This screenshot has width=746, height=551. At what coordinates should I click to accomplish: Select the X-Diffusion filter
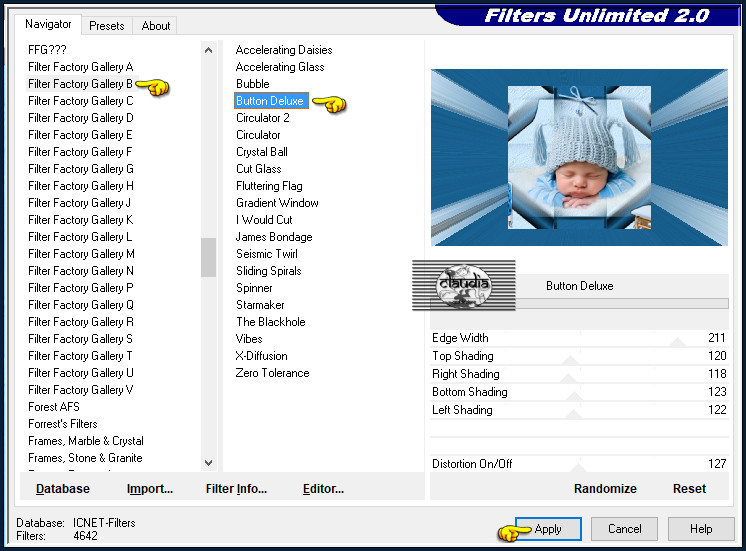tap(261, 356)
